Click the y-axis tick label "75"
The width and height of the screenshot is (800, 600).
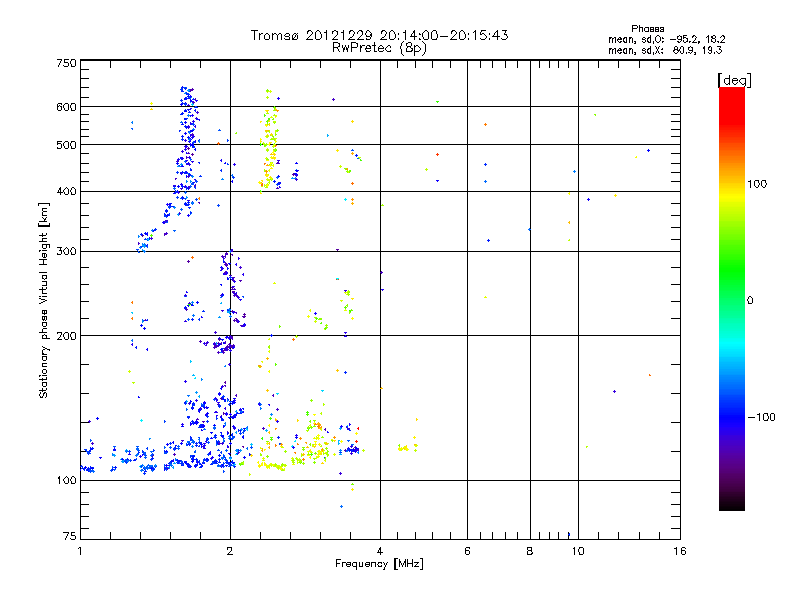click(70, 536)
